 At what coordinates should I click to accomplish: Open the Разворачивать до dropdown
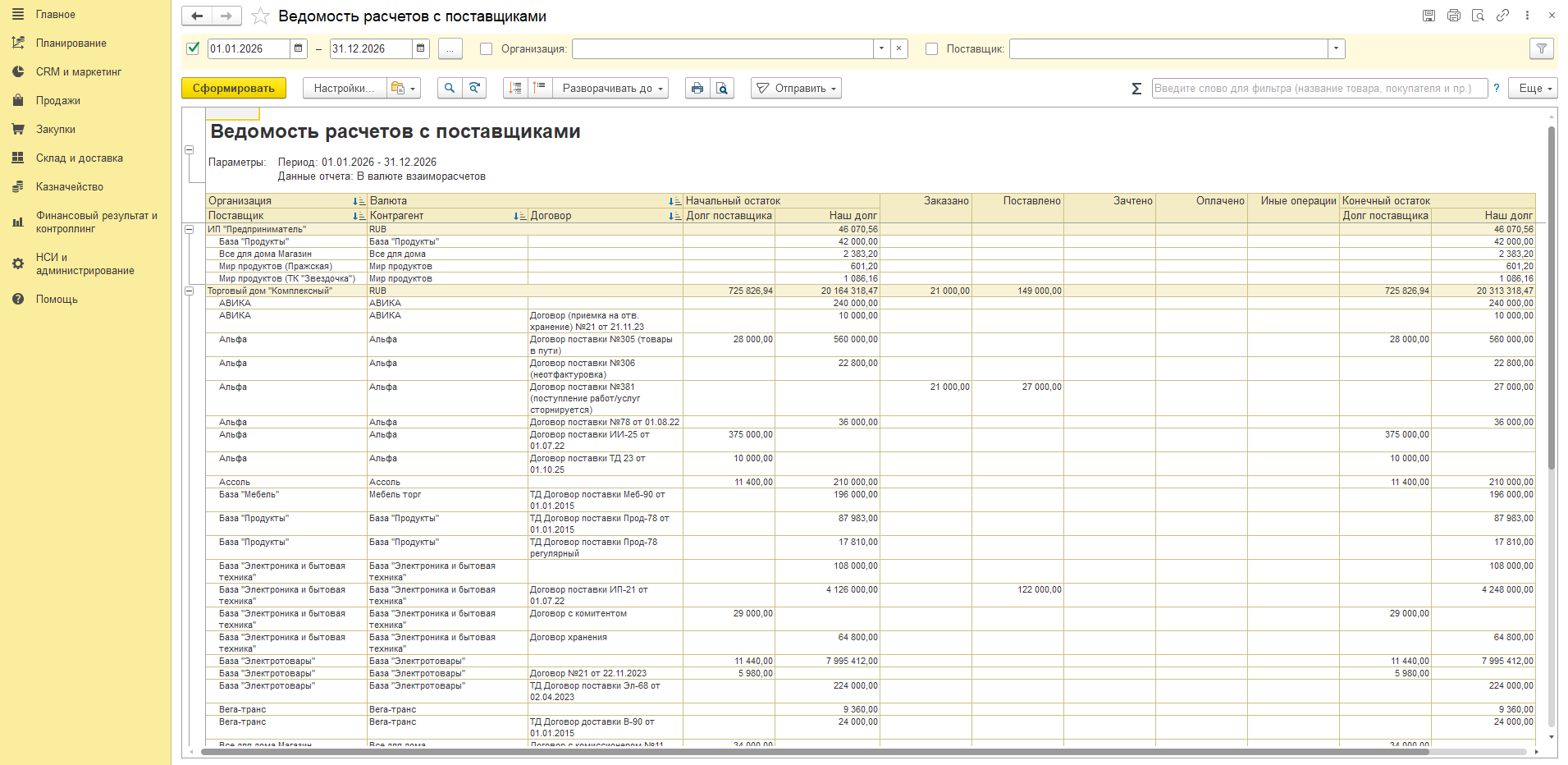611,89
